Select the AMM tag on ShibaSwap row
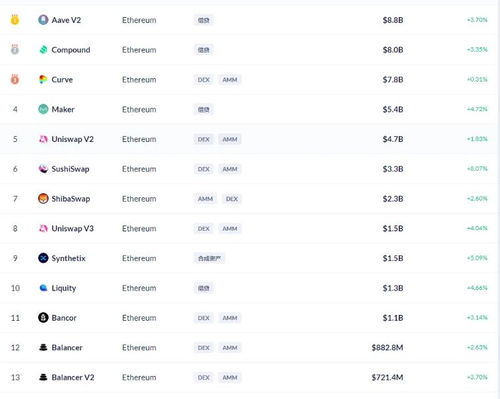This screenshot has width=500, height=399. [205, 199]
